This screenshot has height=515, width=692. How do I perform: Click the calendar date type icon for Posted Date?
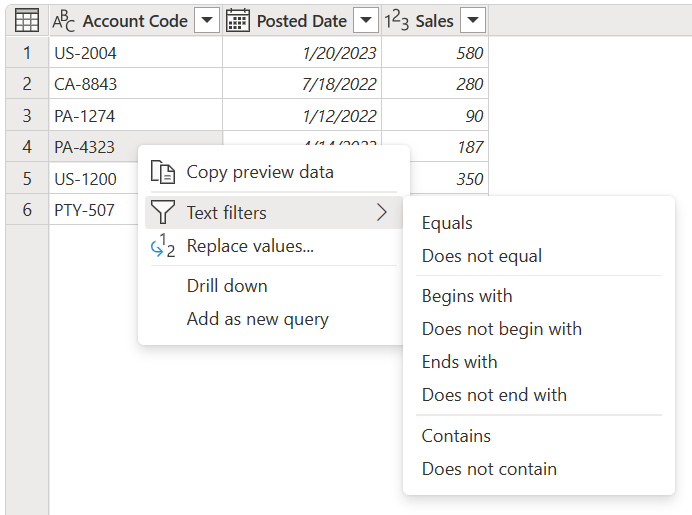(238, 20)
